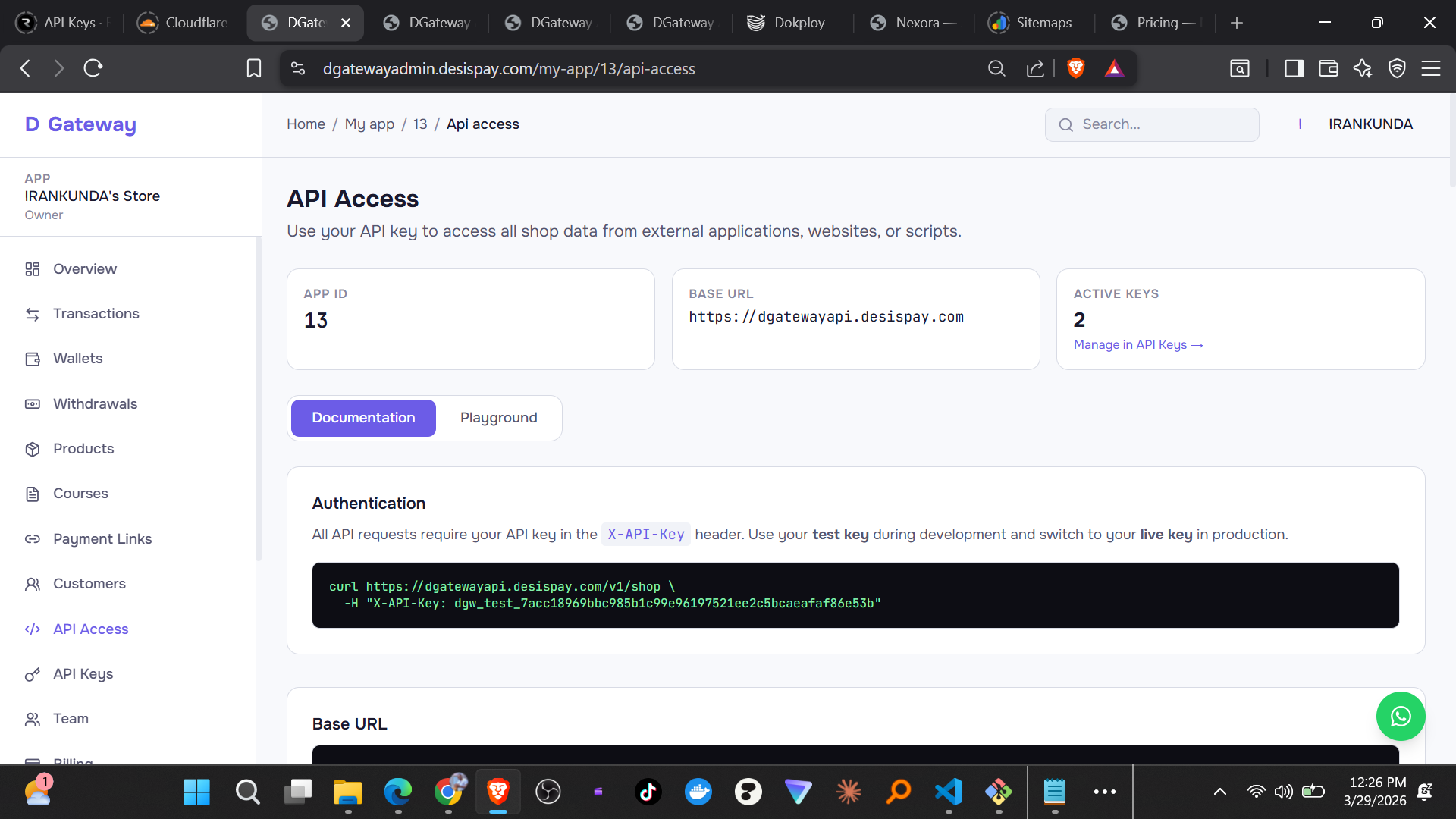Open Visual Studio Code from taskbar
The image size is (1456, 819).
[949, 792]
